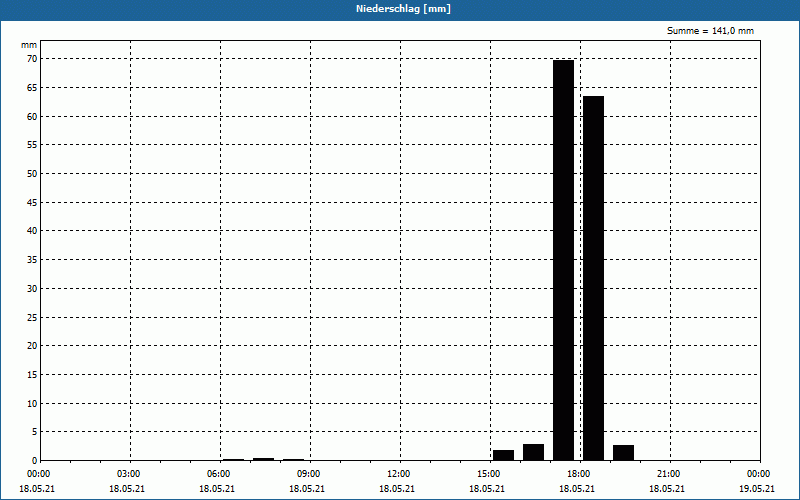Click the 19.05.21 date label
The image size is (800, 500).
coord(757,488)
